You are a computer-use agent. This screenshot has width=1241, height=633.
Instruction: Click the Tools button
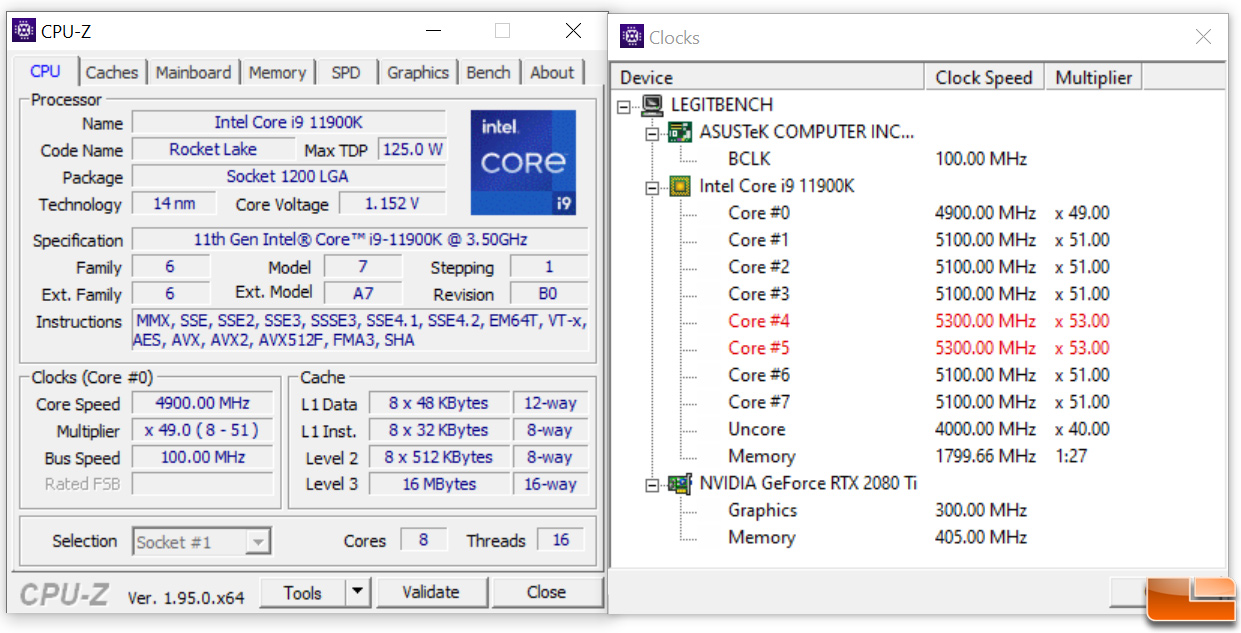[x=303, y=592]
